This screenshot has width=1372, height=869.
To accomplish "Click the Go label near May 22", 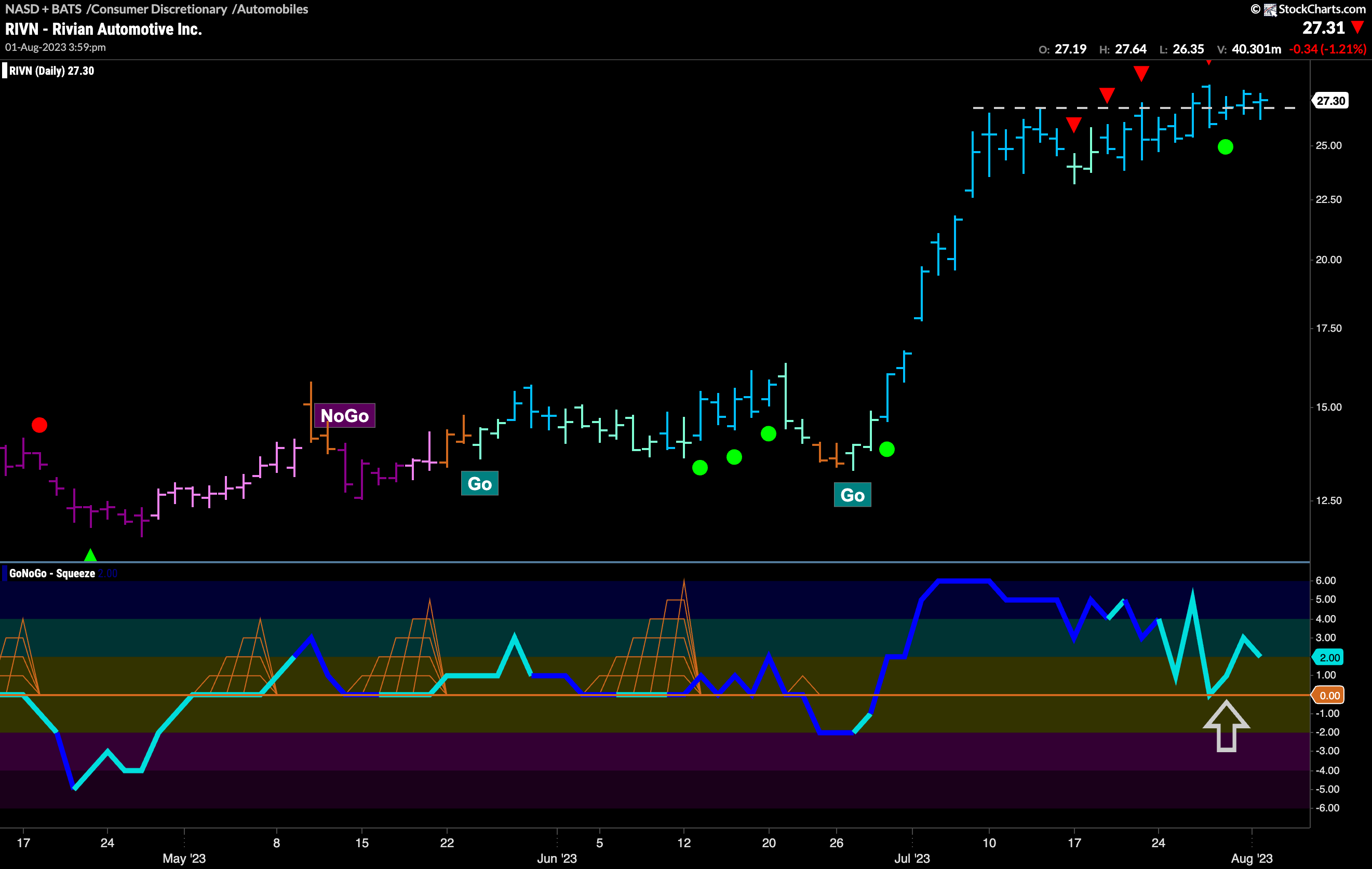I will (x=479, y=483).
